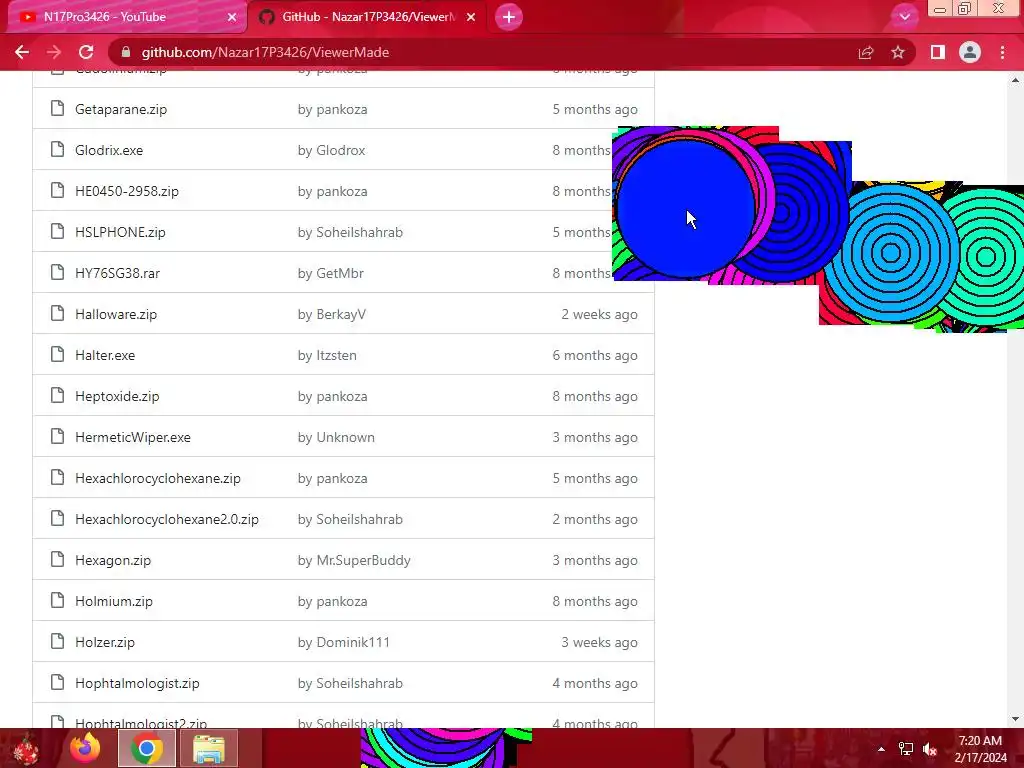This screenshot has width=1024, height=768.
Task: Expand the tab search dropdown arrow
Action: [904, 17]
